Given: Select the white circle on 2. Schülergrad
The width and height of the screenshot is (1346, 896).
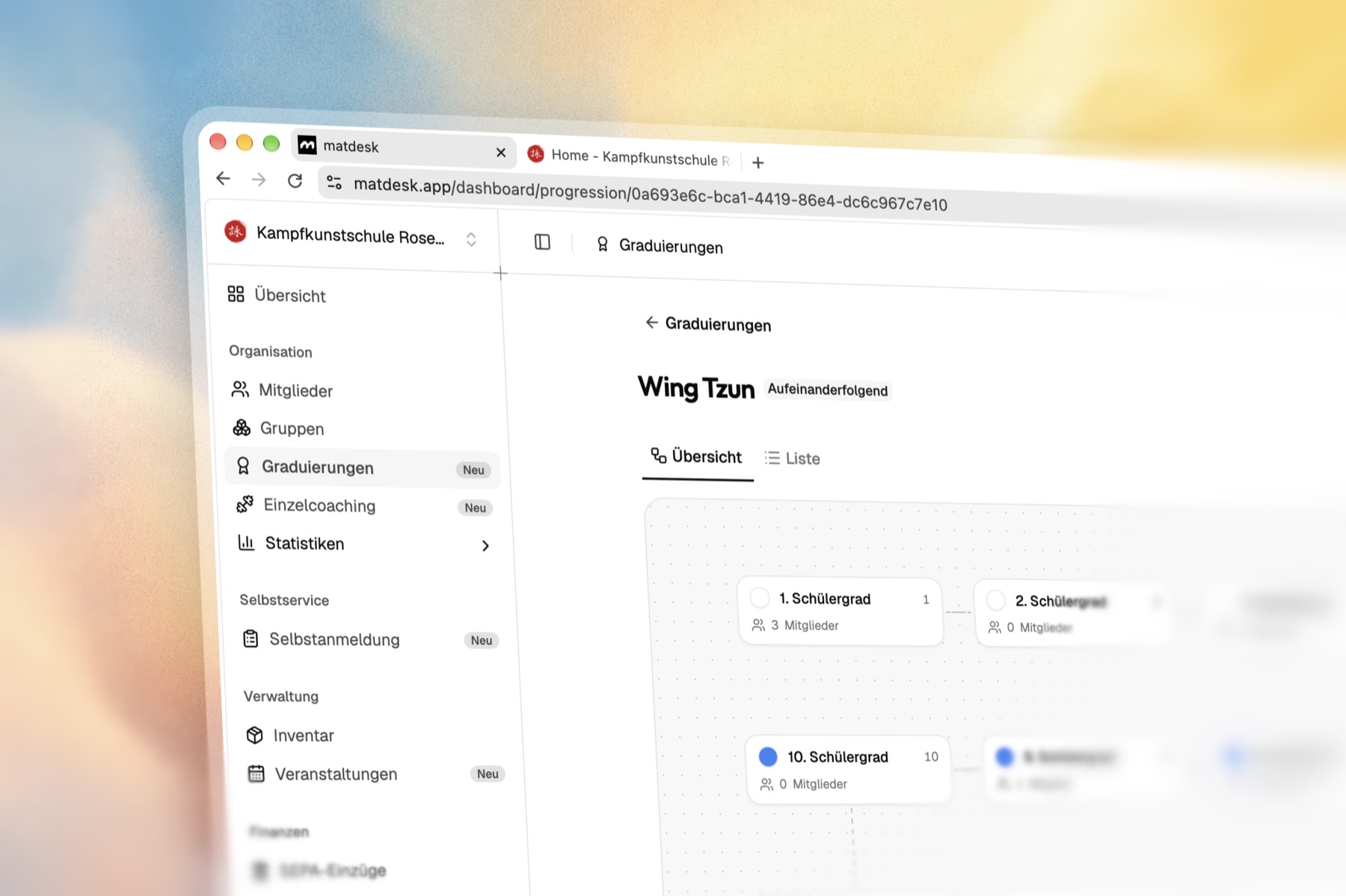Looking at the screenshot, I should 995,600.
